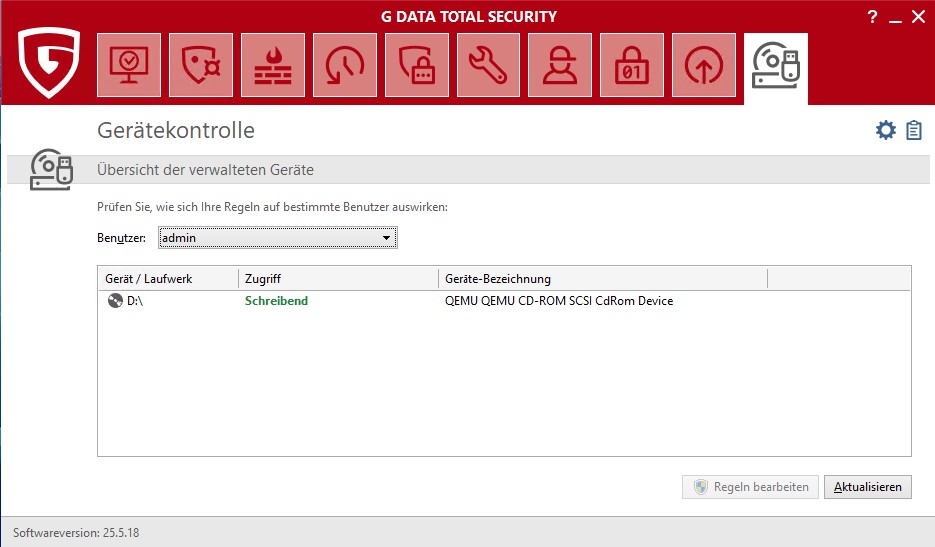The image size is (935, 547).
Task: Open the Password Manager shield icon
Action: point(417,65)
